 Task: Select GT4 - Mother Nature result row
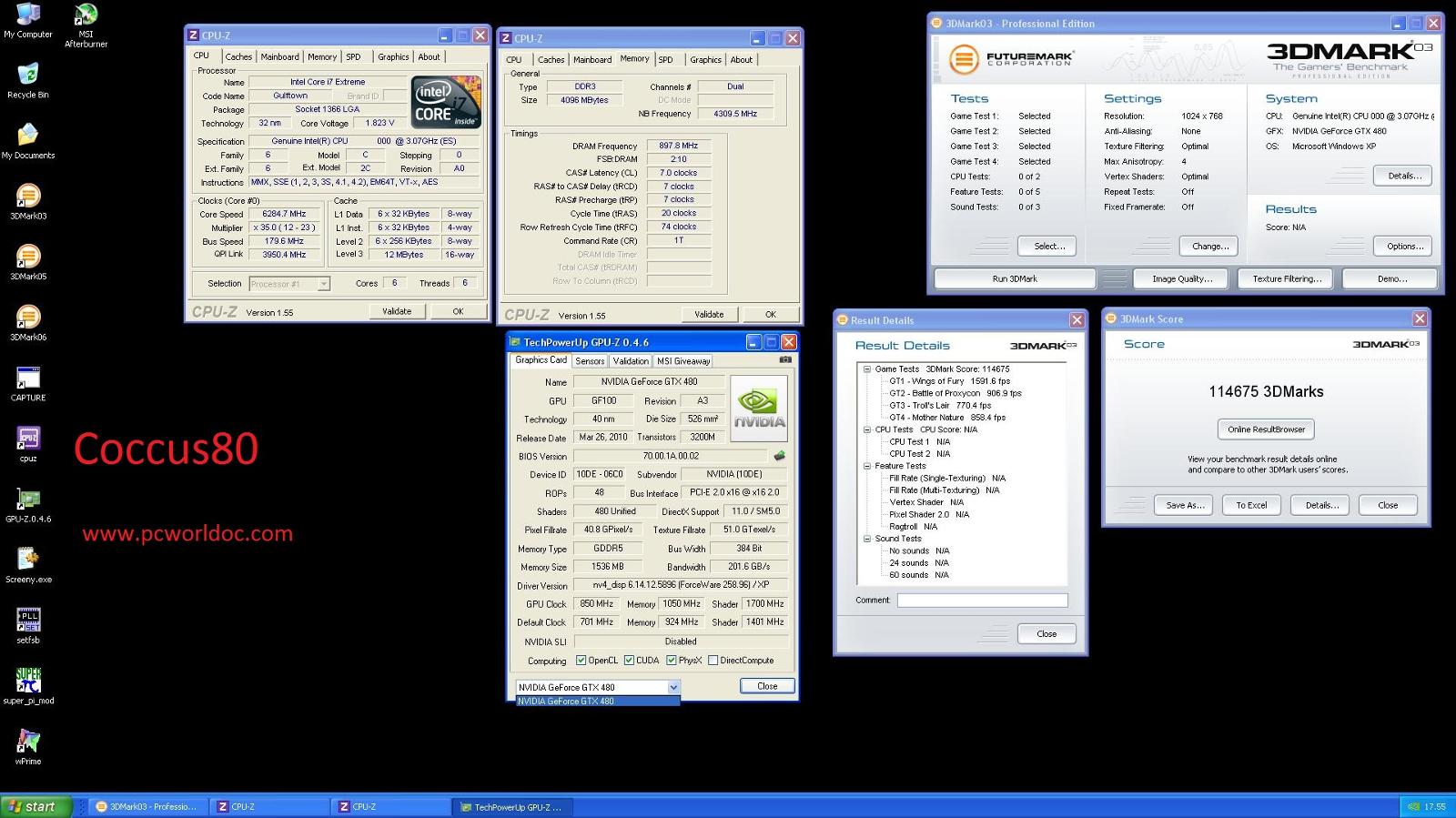[947, 418]
